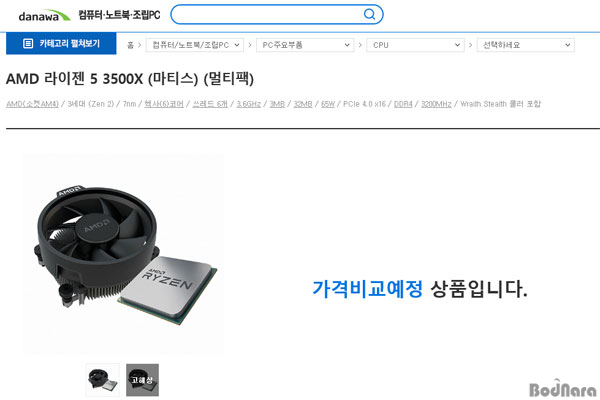Click the danawa logo
This screenshot has width=600, height=400.
click(x=44, y=15)
